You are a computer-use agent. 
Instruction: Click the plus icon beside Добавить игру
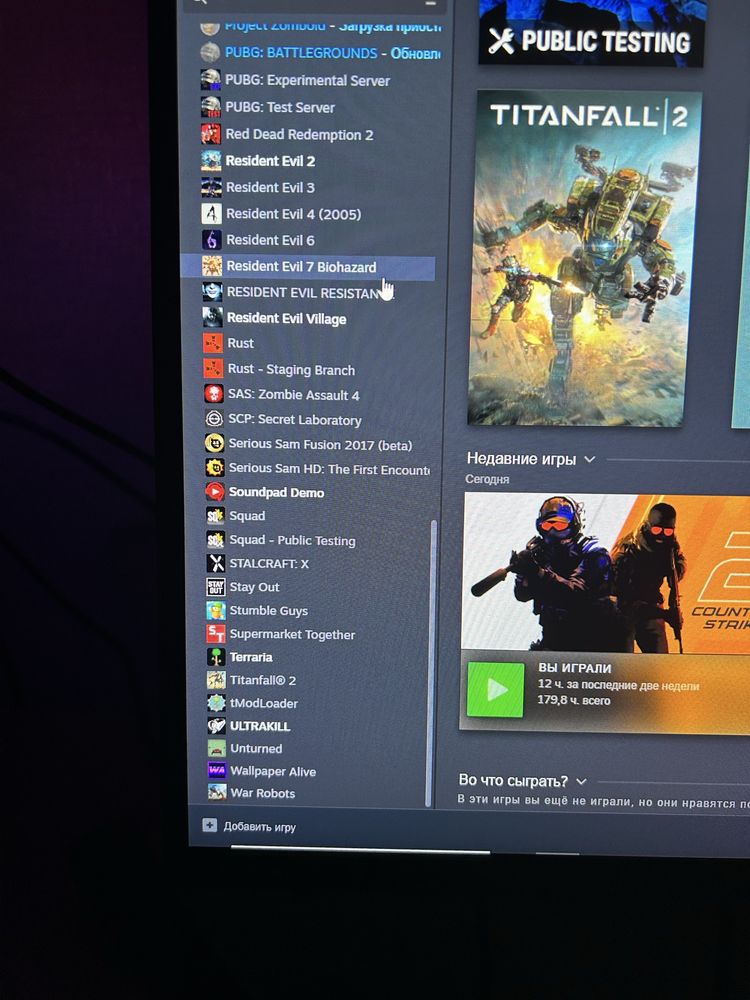coord(210,825)
